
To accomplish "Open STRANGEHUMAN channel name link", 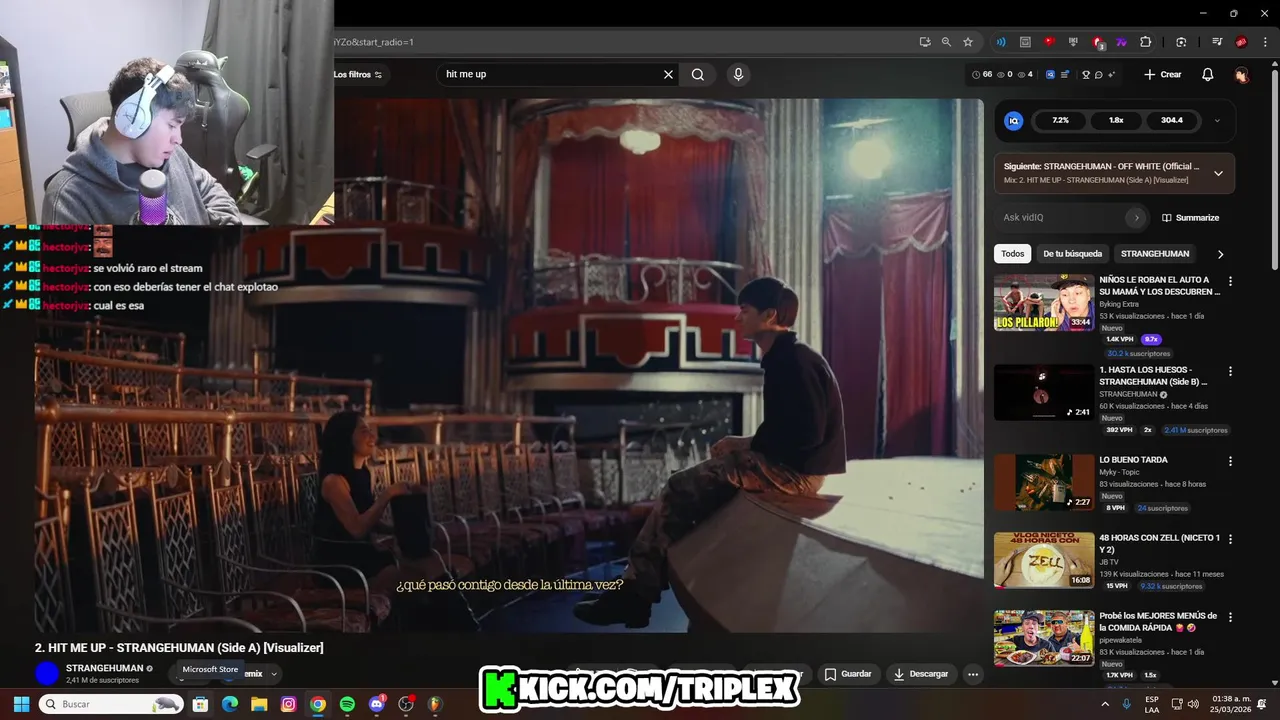I will (x=104, y=668).
